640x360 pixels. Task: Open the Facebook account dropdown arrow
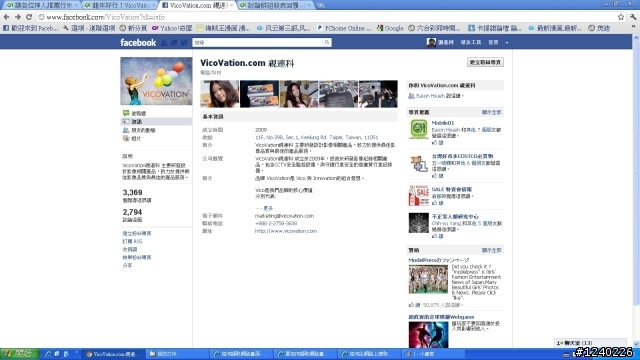(507, 42)
